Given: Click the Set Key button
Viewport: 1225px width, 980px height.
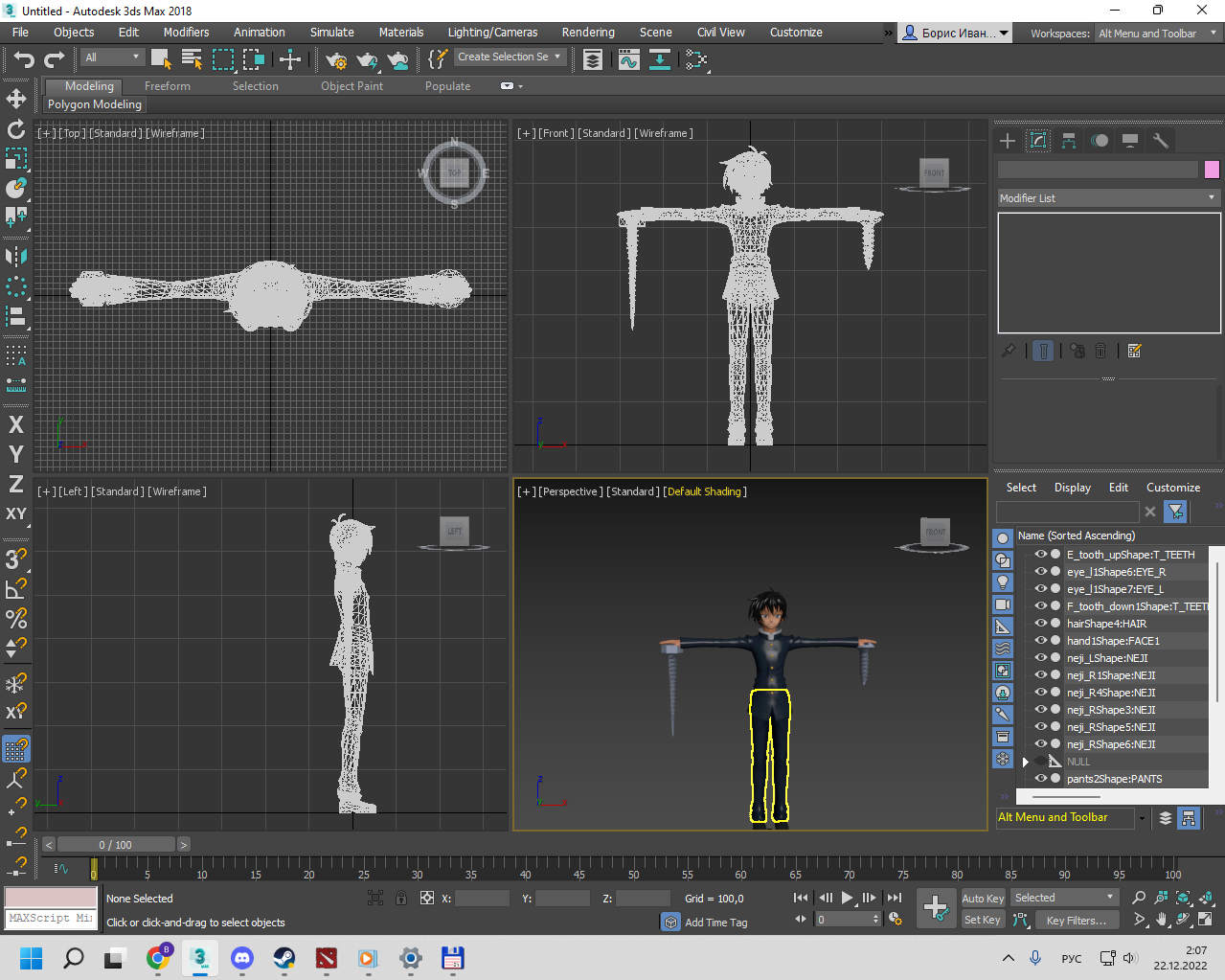Looking at the screenshot, I should [x=983, y=920].
